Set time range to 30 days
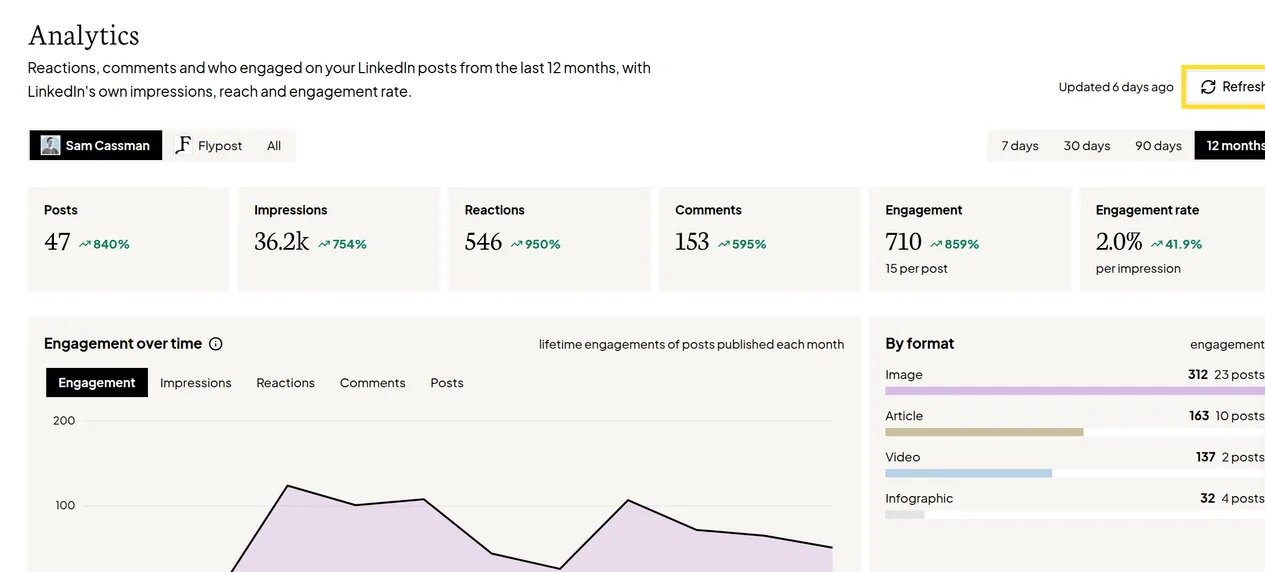This screenshot has width=1265, height=572. 1087,145
